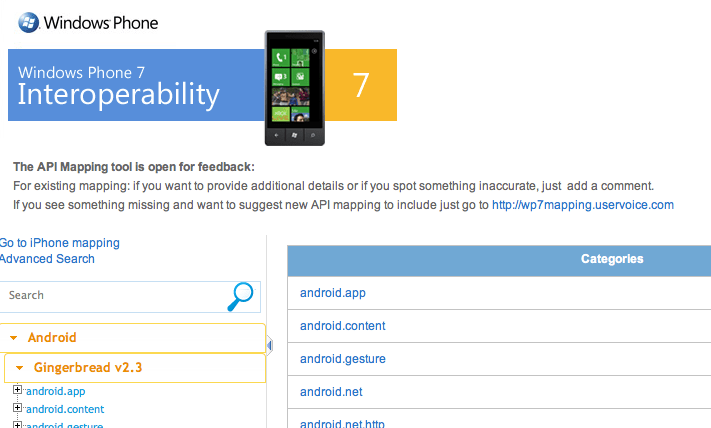Expand the android.app tree node
Viewport: 711px width, 428px height.
(x=17, y=390)
